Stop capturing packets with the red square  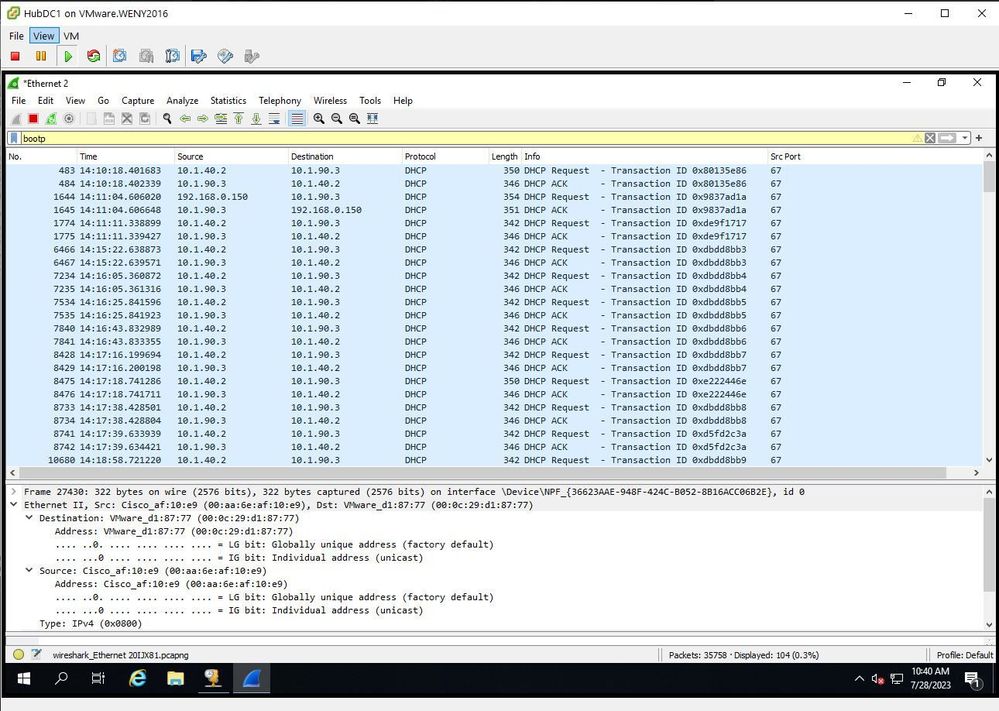point(33,118)
